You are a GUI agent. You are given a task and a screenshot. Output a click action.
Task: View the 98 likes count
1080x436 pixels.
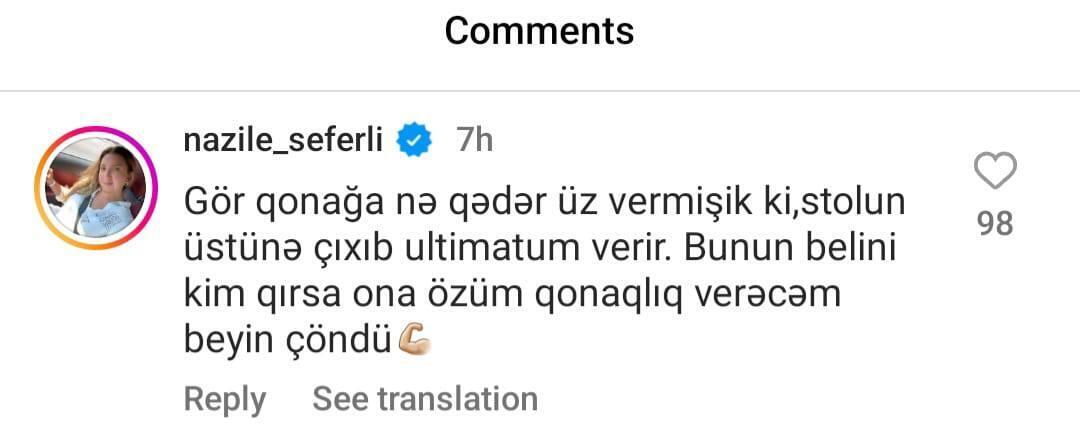[995, 223]
